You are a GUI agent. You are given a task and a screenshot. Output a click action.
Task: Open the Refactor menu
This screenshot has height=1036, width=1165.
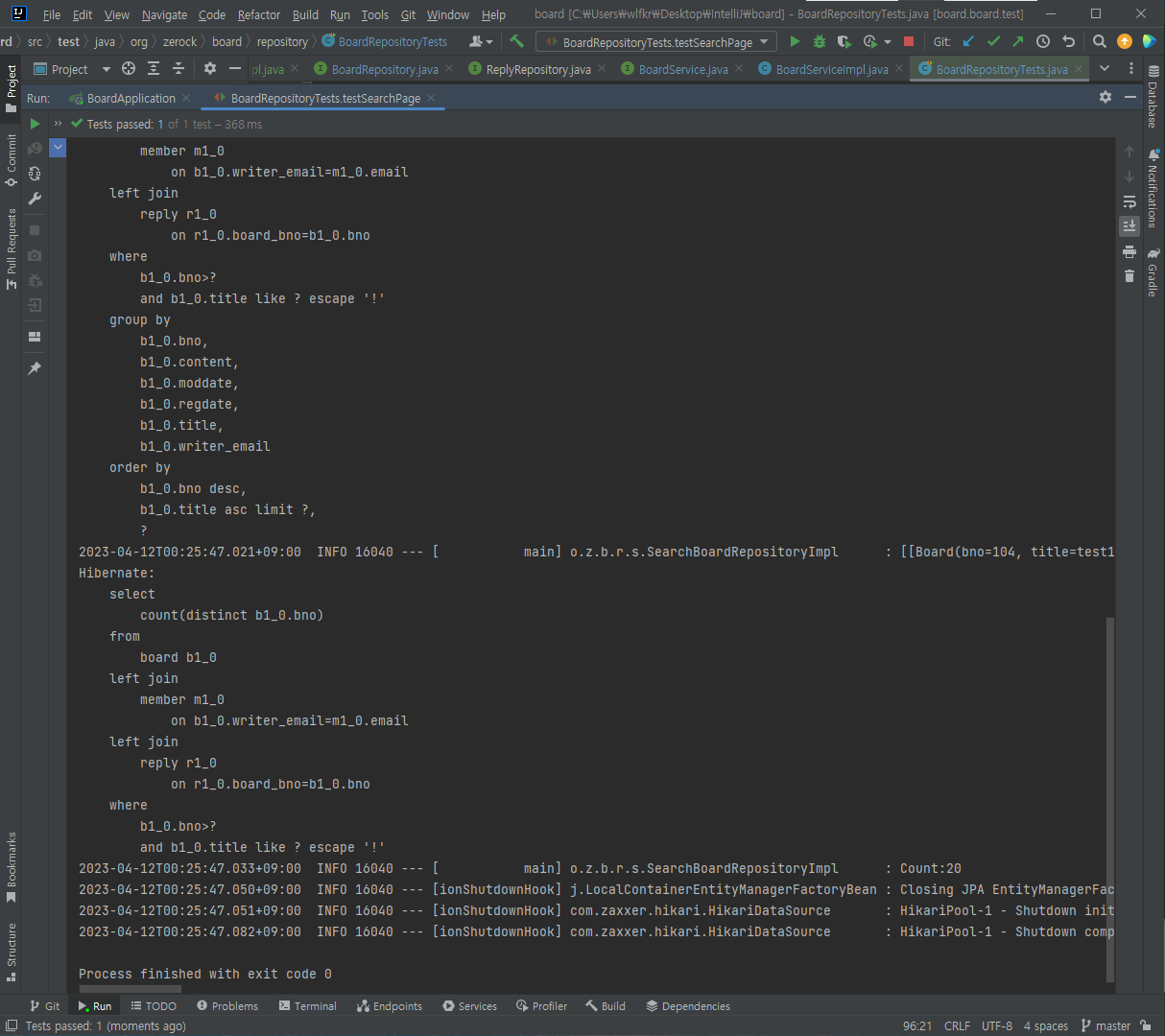coord(259,14)
